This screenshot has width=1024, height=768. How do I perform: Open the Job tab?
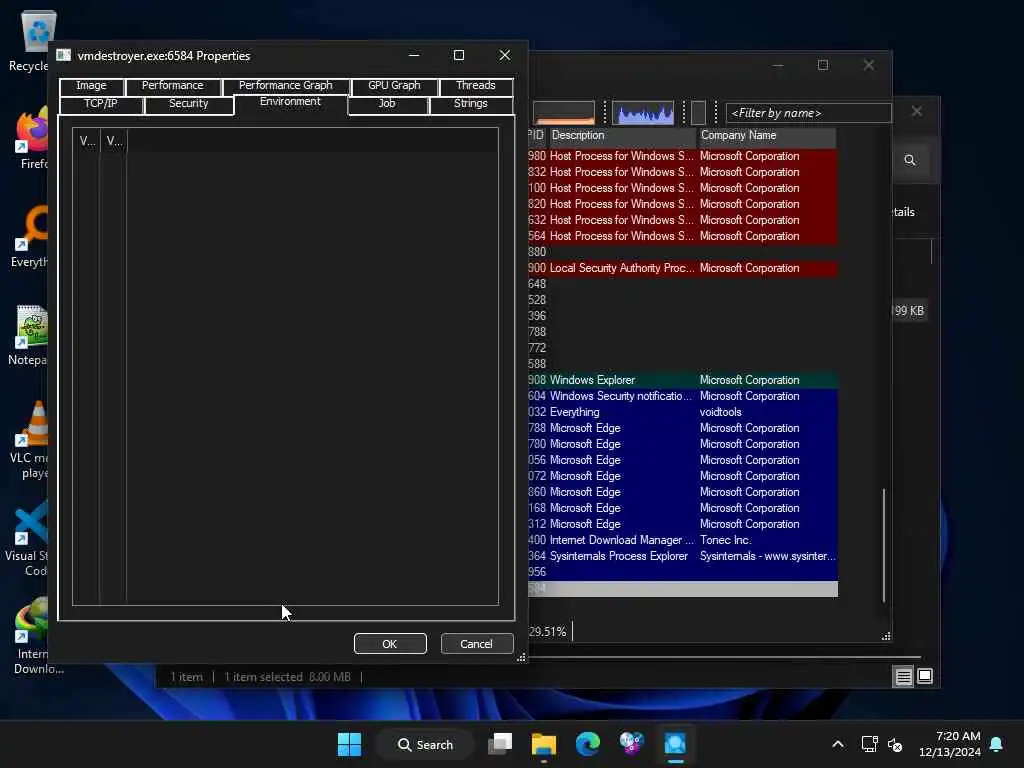pyautogui.click(x=387, y=104)
